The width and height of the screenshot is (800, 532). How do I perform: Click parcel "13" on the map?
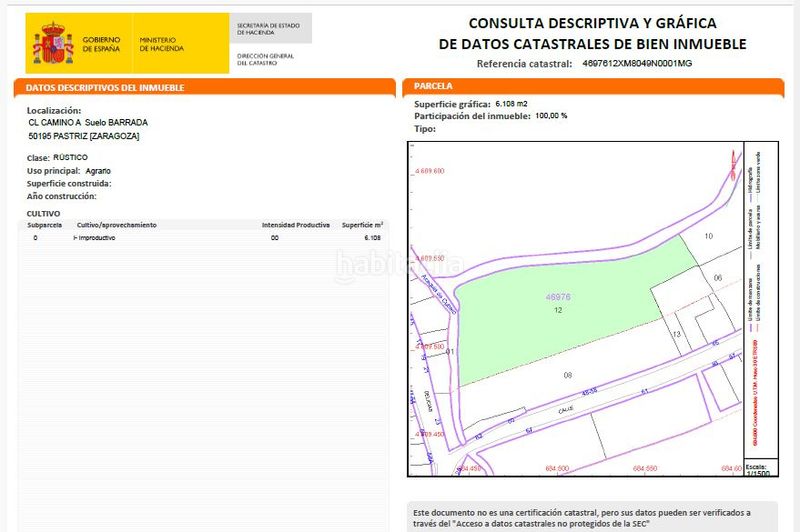point(677,334)
